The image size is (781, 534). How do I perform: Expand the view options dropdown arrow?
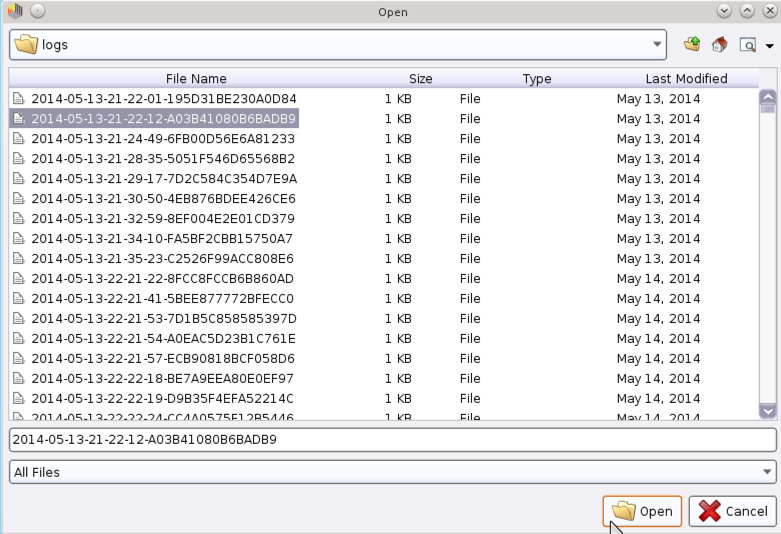770,46
